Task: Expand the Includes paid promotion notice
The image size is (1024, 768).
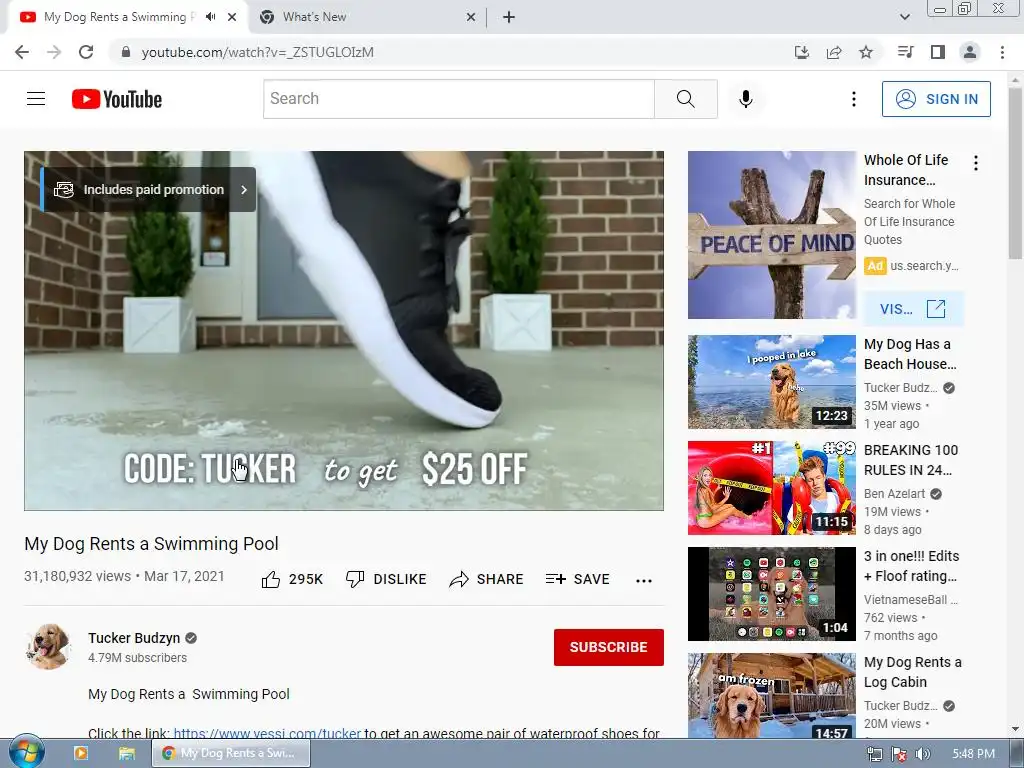Action: pyautogui.click(x=148, y=189)
